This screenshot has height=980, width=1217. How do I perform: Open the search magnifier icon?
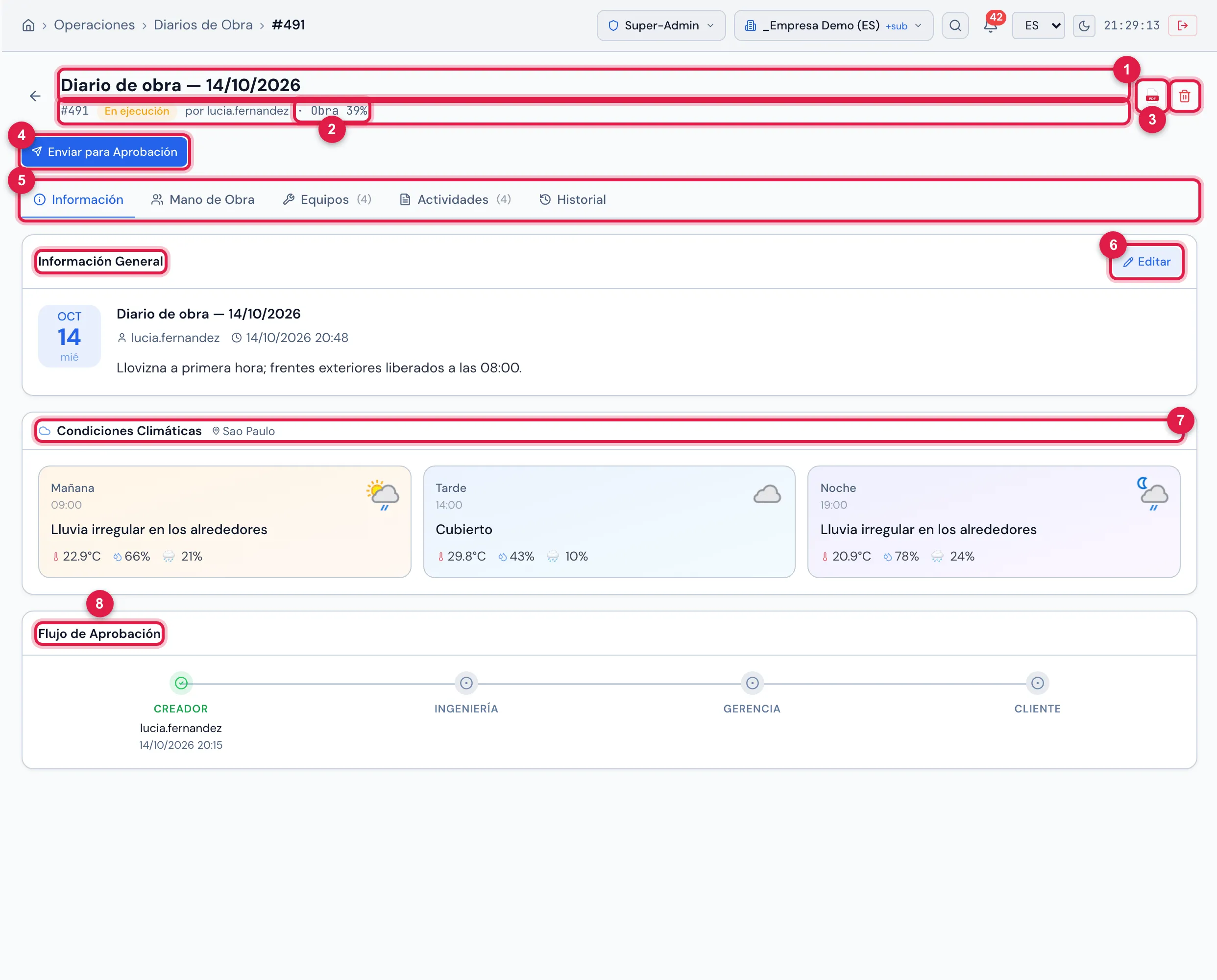pyautogui.click(x=955, y=25)
